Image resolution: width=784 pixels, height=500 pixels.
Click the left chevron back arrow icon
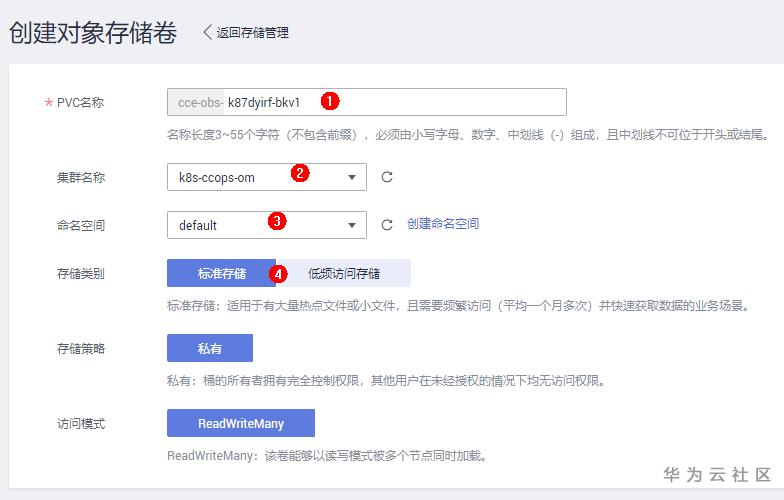click(208, 33)
